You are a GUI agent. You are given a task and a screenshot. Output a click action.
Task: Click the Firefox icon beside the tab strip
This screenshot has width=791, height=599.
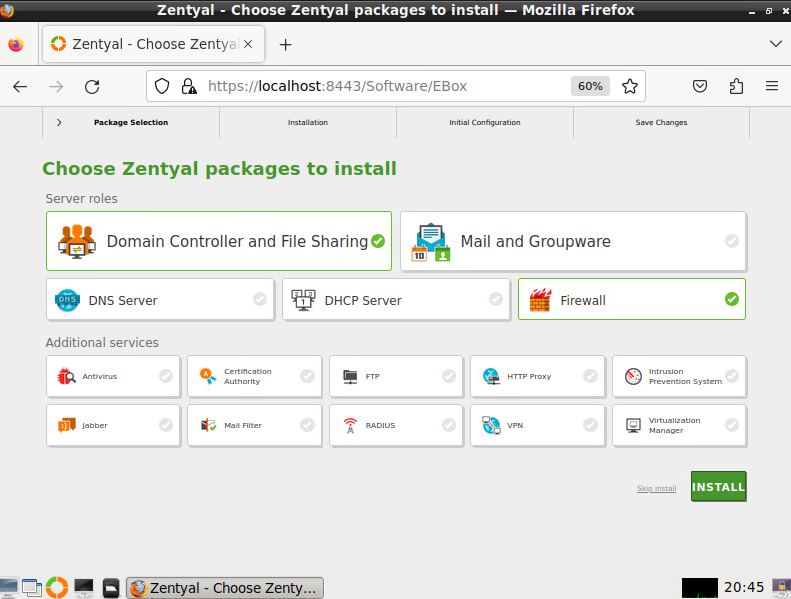click(x=16, y=44)
